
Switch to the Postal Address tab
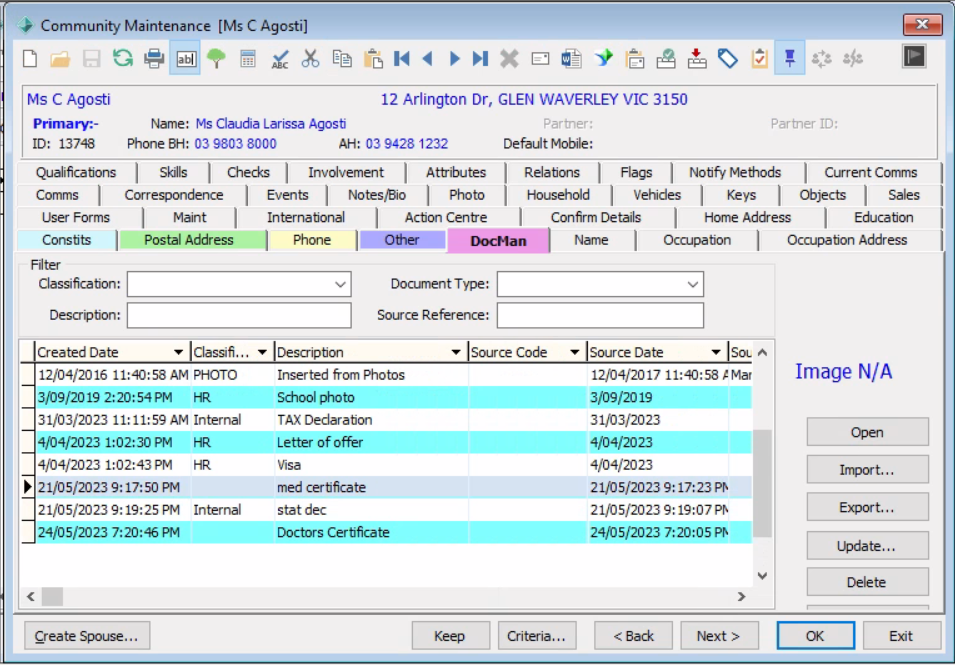[188, 240]
